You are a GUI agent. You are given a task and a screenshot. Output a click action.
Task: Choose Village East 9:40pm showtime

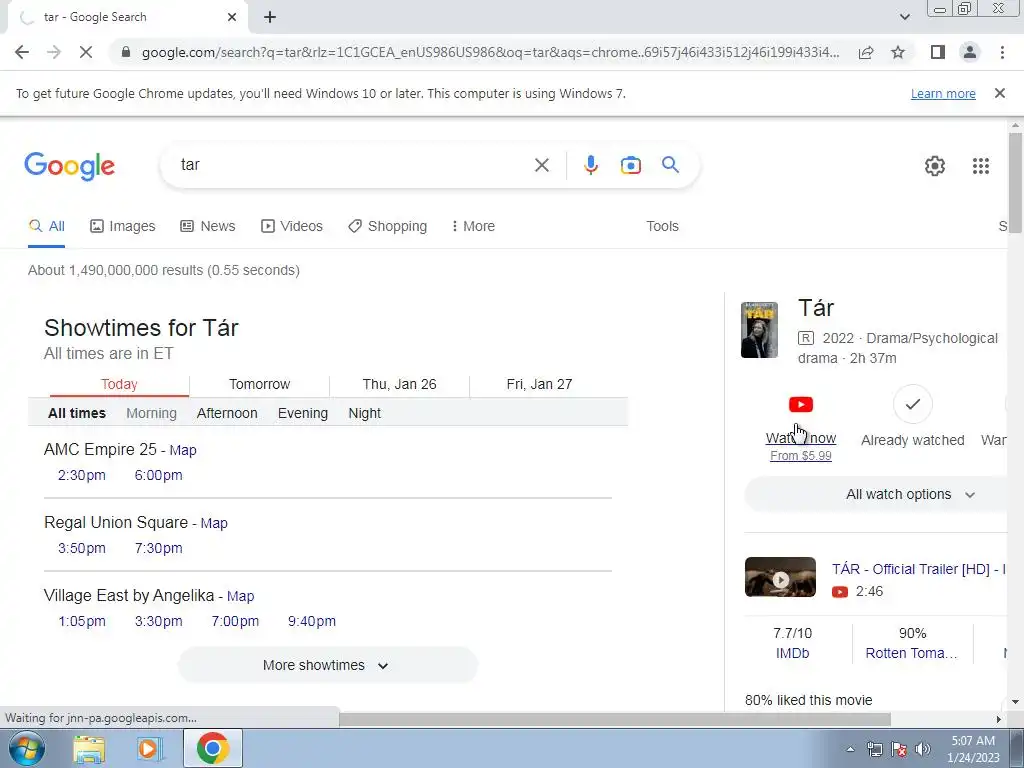312,622
